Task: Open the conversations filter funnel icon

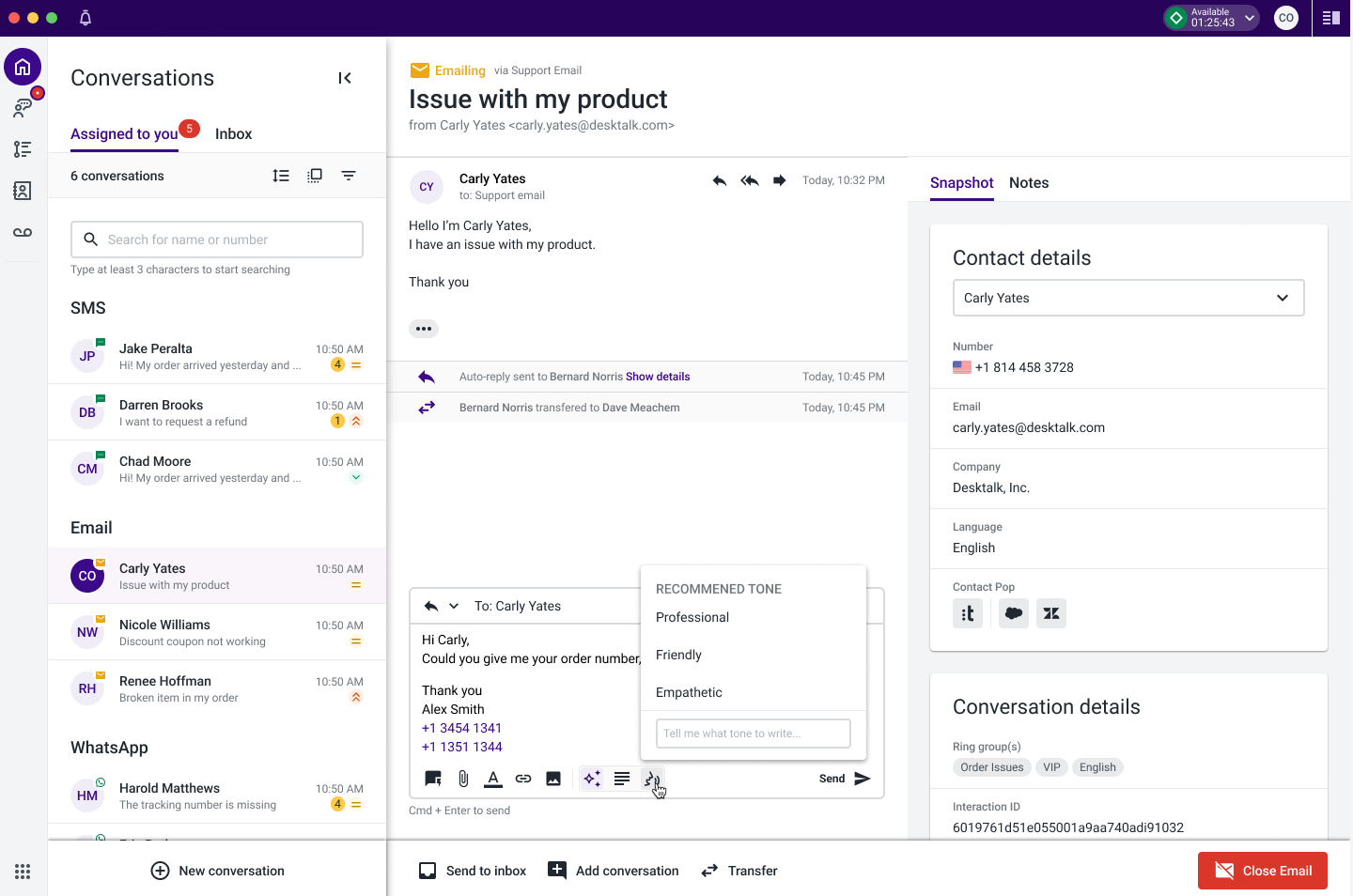Action: click(x=349, y=175)
